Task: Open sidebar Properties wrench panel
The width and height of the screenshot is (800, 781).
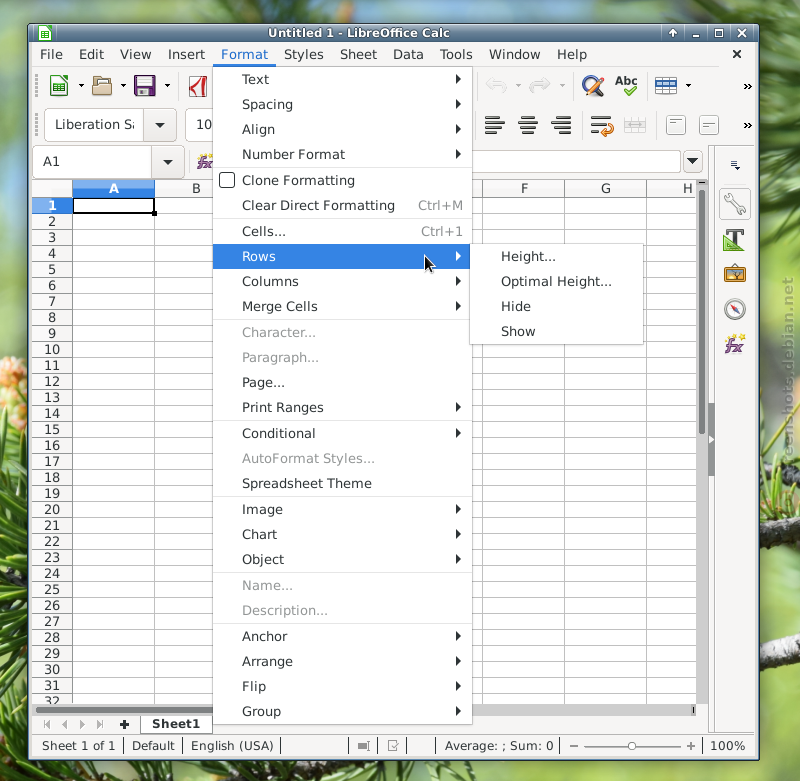Action: [735, 204]
